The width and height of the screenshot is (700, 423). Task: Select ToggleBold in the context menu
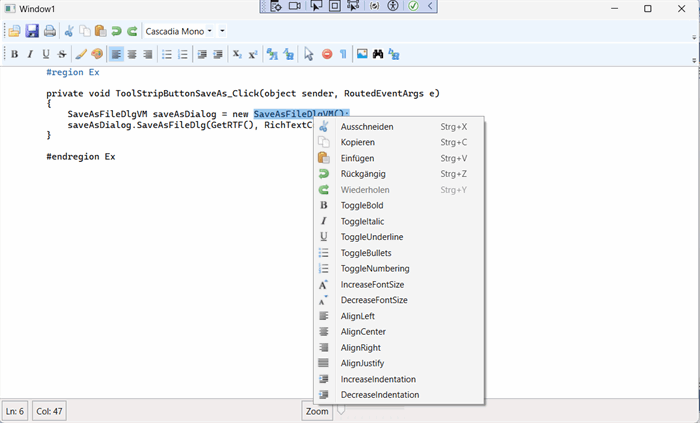(399, 205)
